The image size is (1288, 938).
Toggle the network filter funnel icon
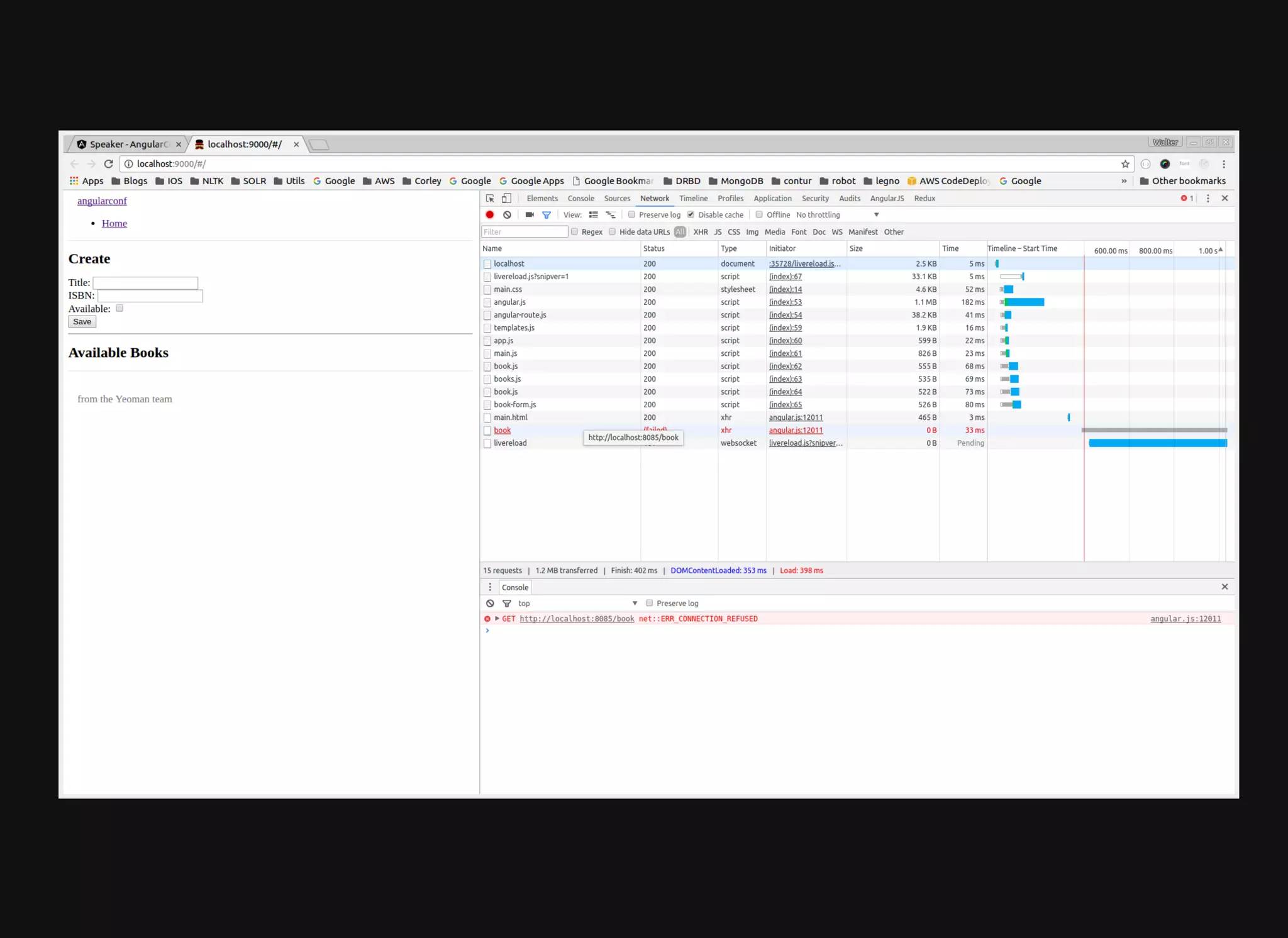coord(547,215)
